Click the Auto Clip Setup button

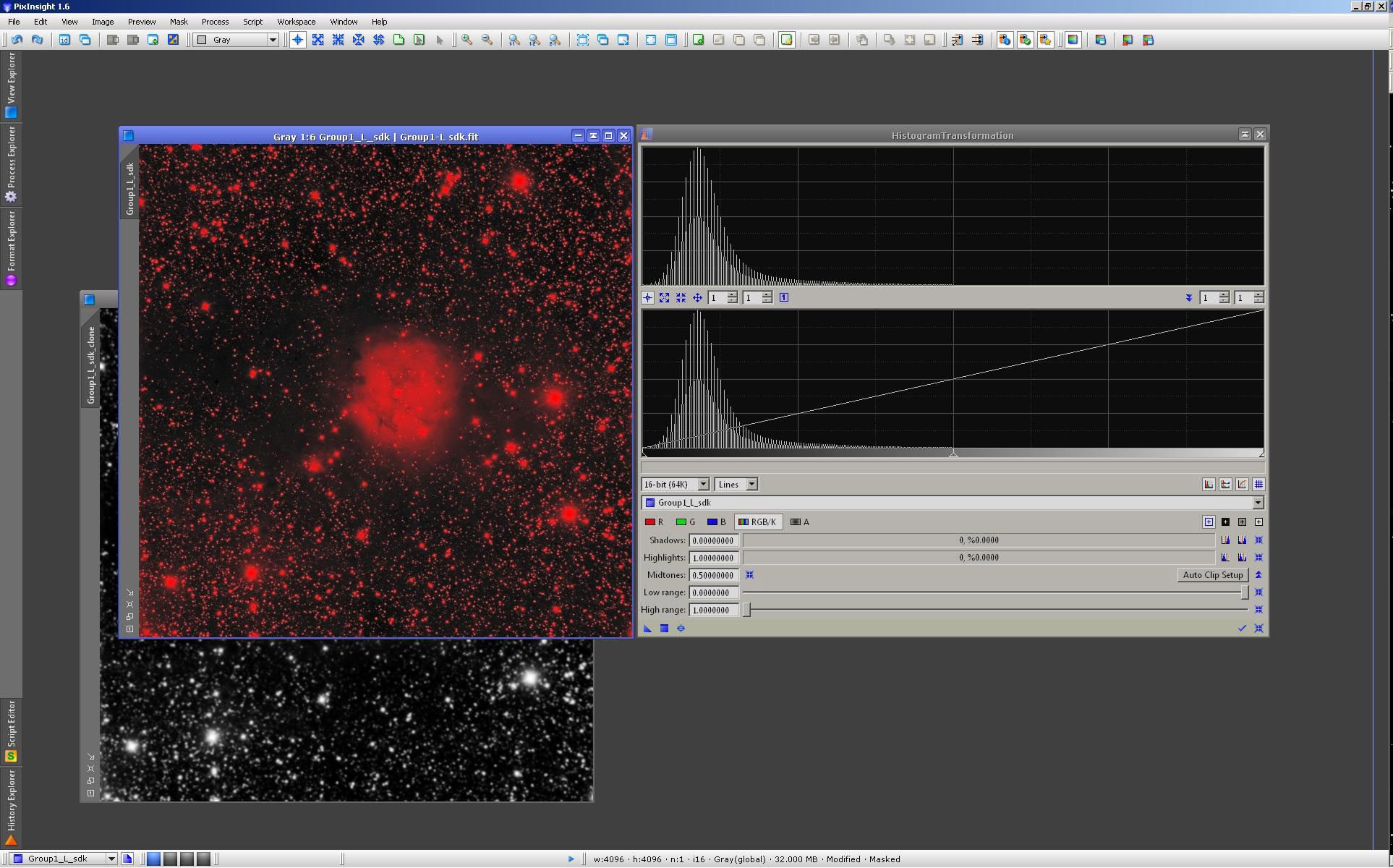(1213, 575)
